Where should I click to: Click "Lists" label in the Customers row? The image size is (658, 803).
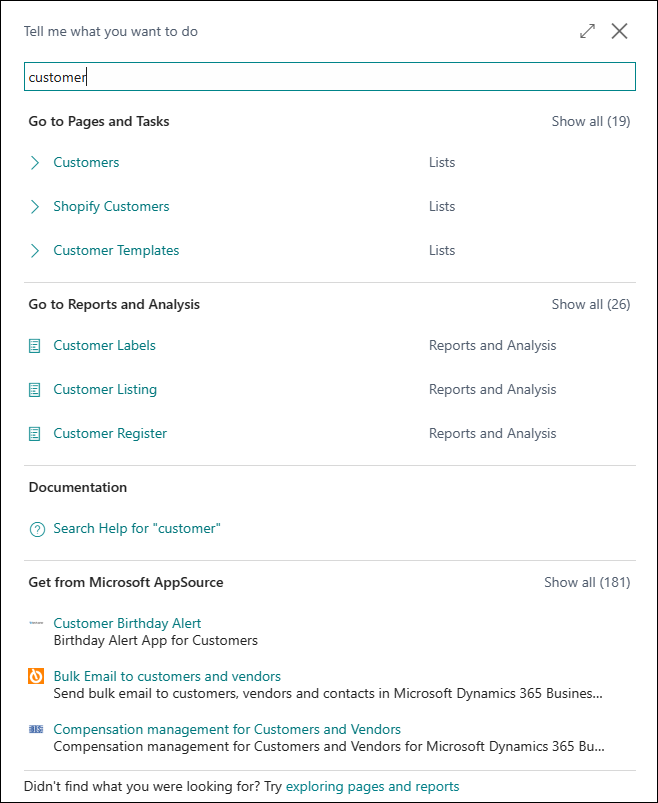click(442, 162)
